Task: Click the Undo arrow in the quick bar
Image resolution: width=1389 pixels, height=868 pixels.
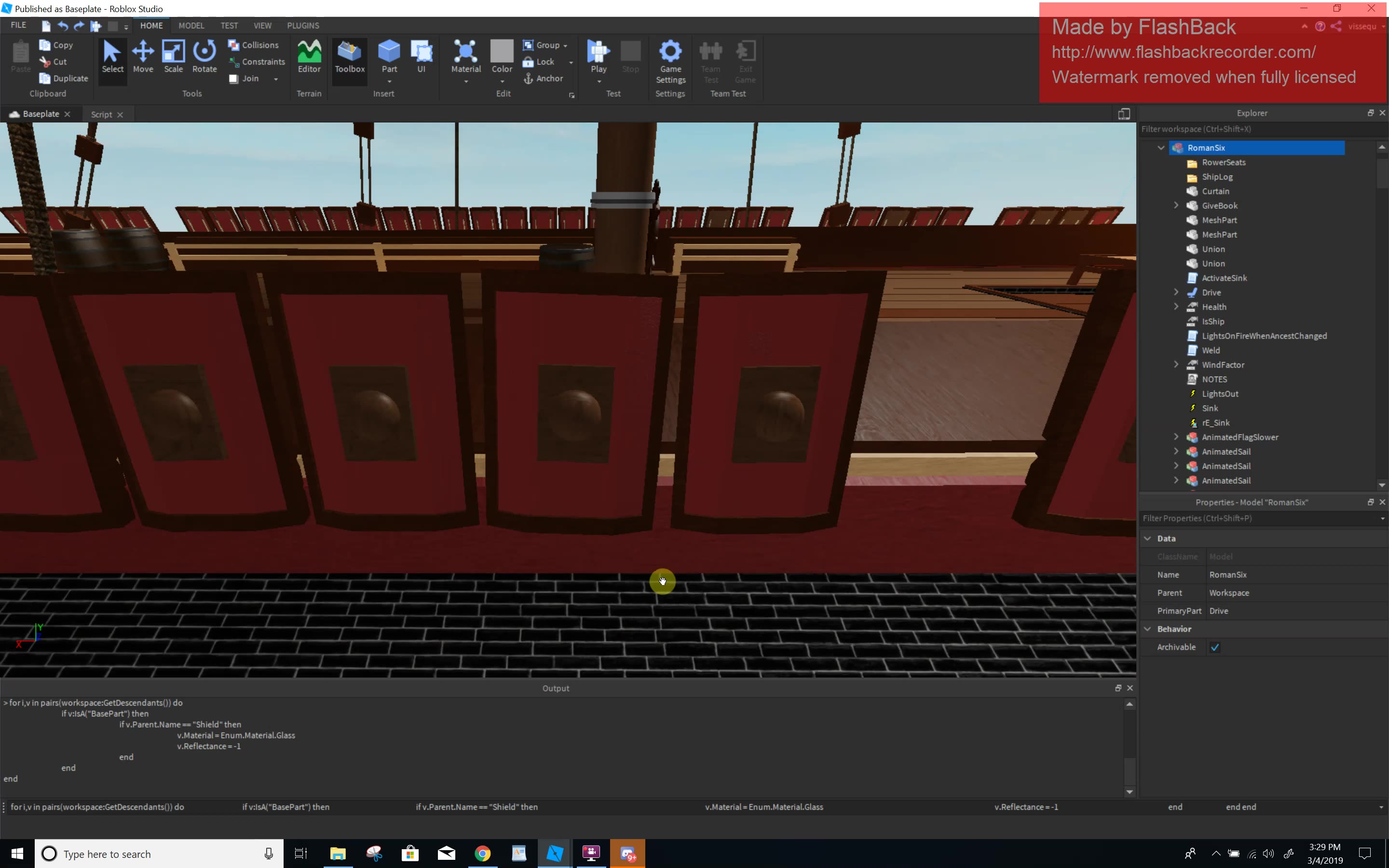Action: pos(63,26)
